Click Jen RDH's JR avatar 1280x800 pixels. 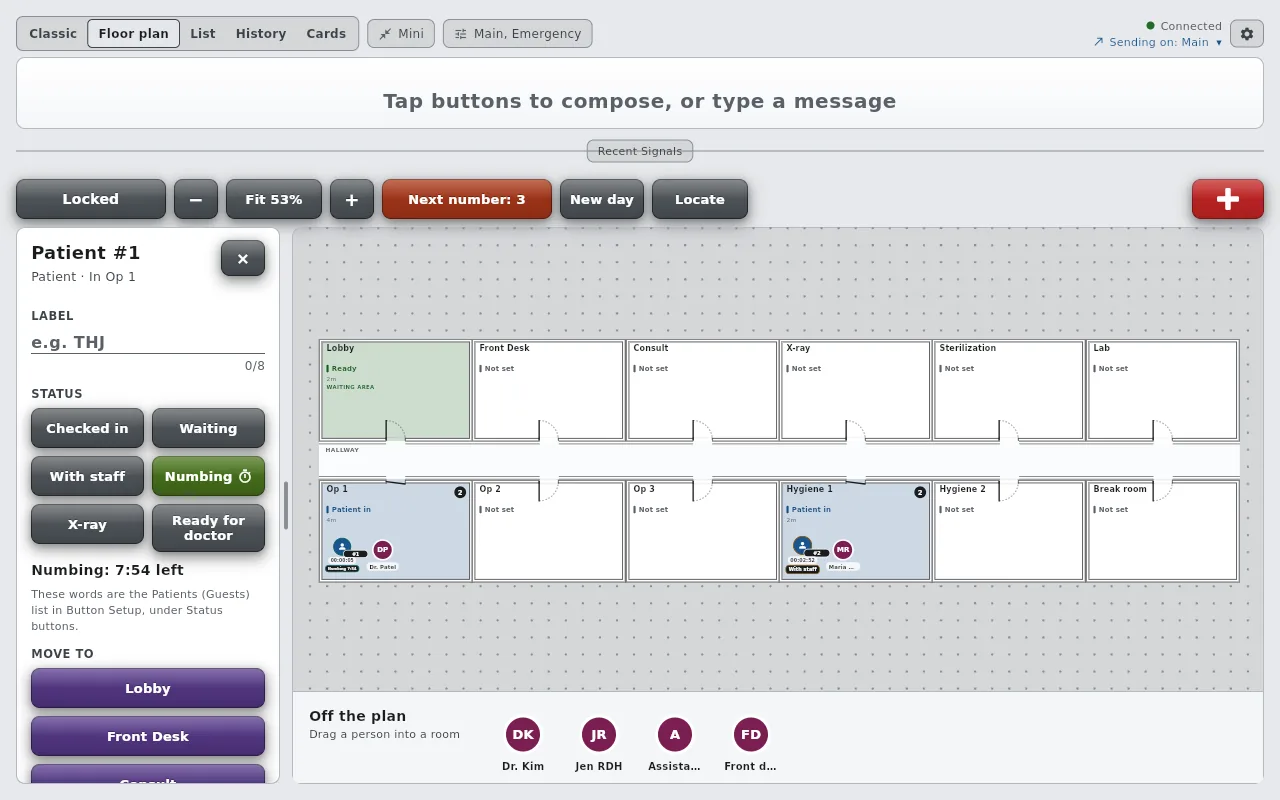(599, 735)
